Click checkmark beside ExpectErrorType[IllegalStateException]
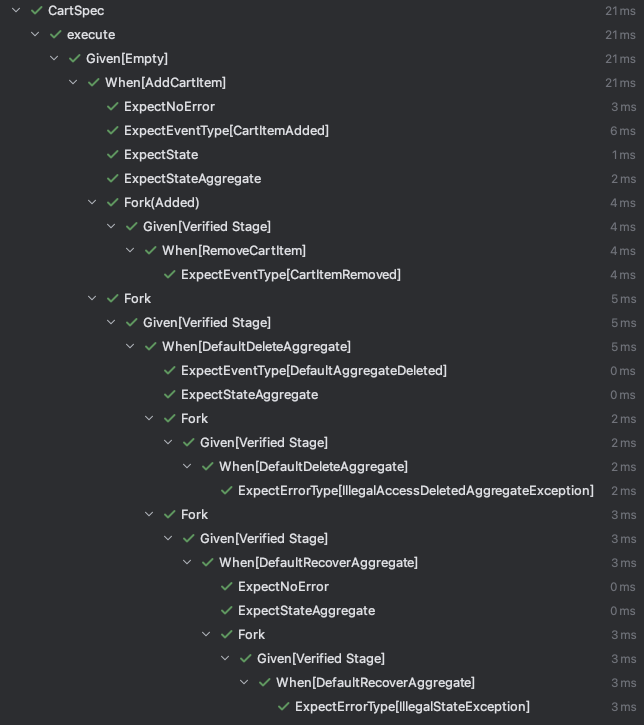 283,707
